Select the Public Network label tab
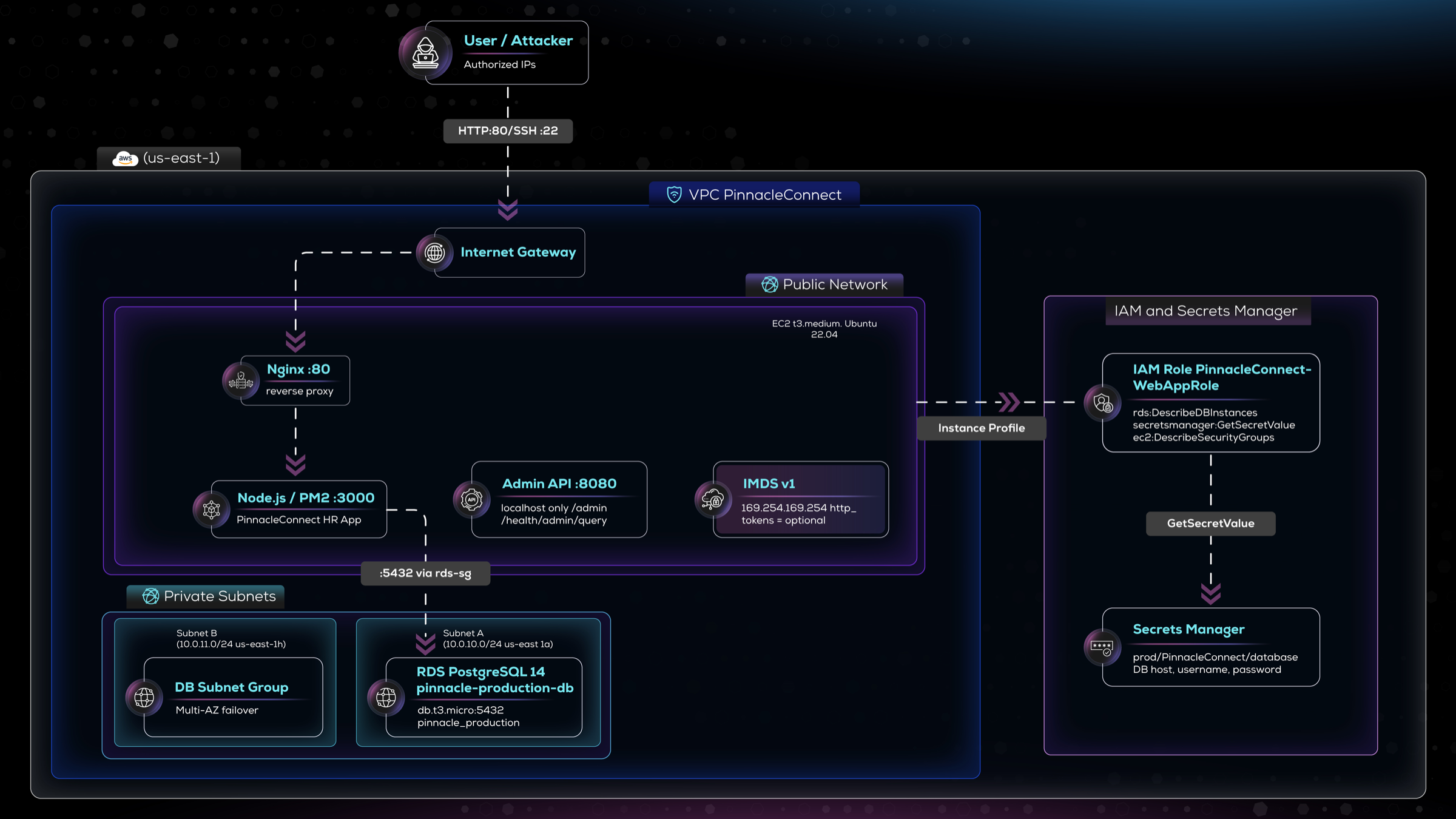1456x819 pixels. click(824, 285)
